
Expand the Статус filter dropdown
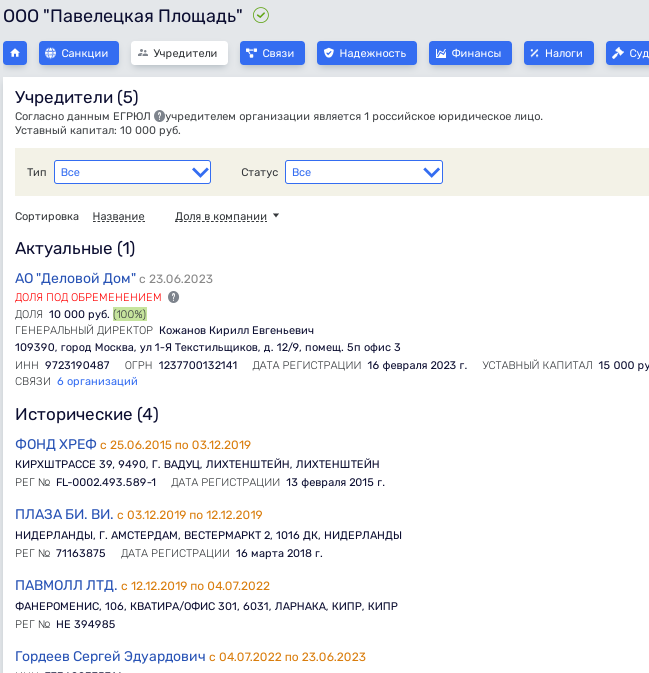363,172
